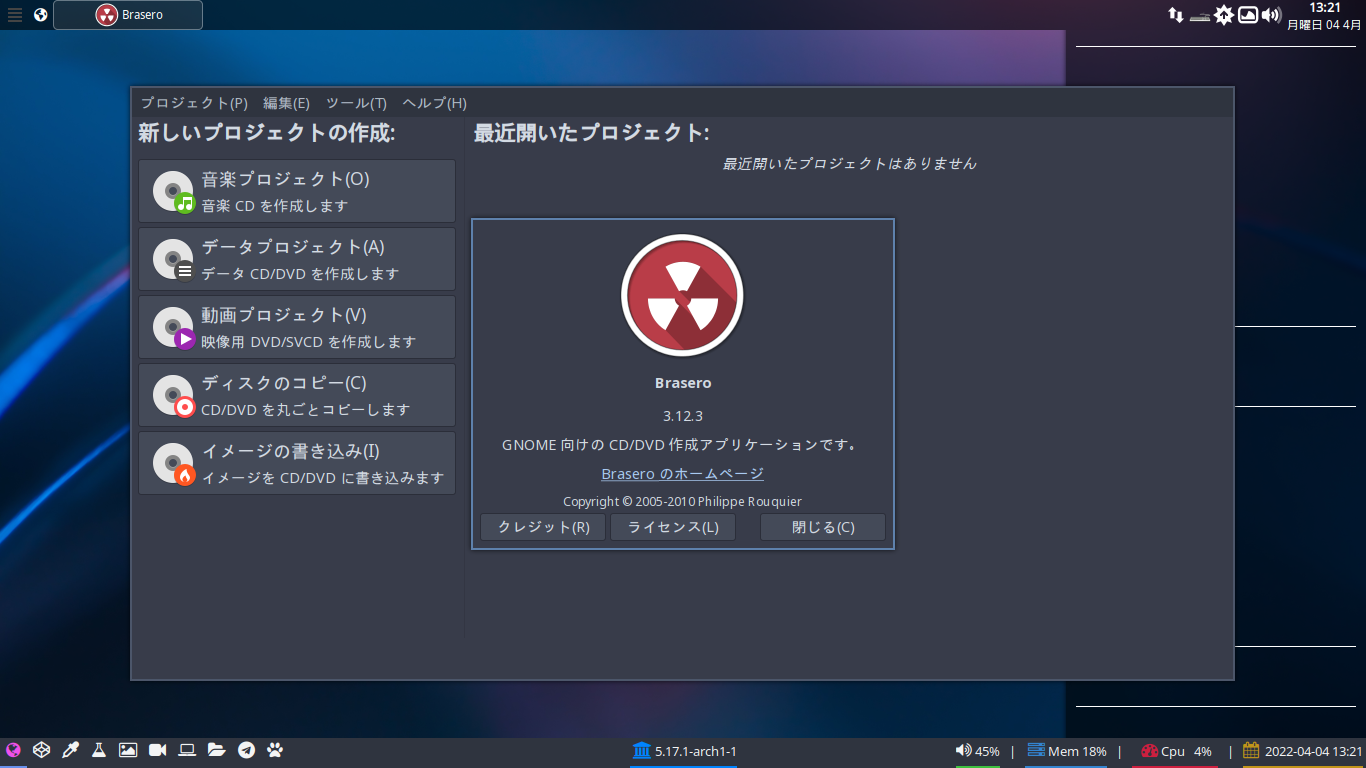Choose ディスクのコピー(C) disc copy
Viewport: 1366px width, 768px height.
click(x=297, y=395)
